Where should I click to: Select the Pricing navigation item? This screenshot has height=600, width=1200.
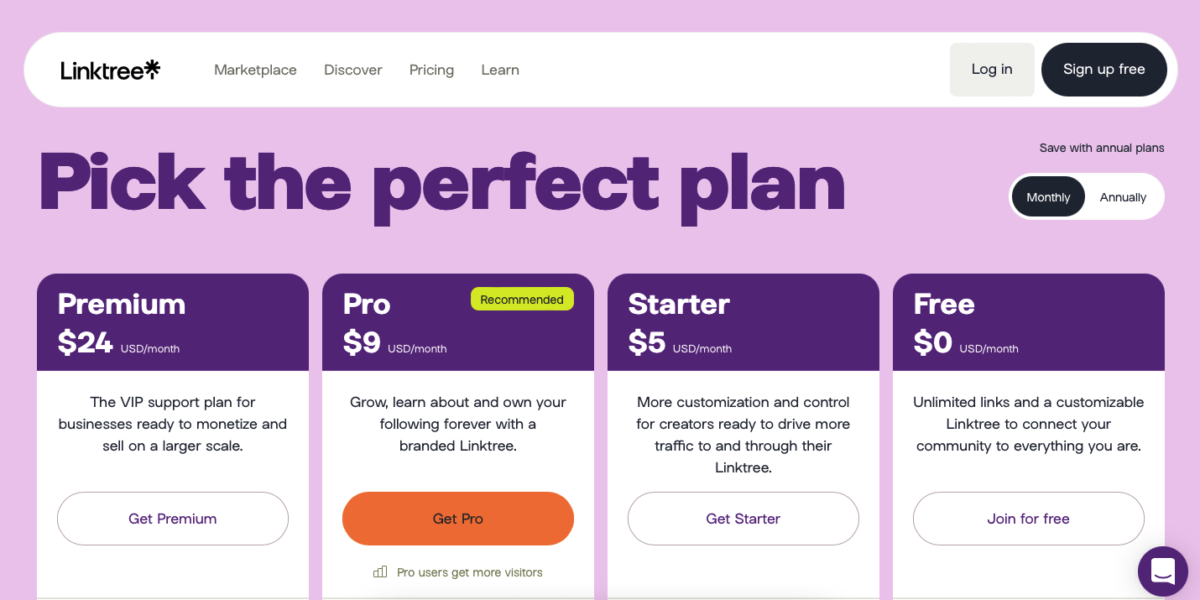tap(431, 69)
